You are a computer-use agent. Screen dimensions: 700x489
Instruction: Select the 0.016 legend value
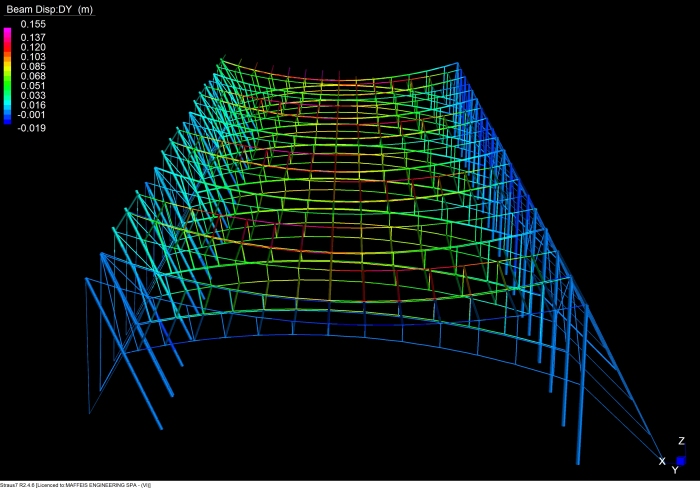tap(32, 105)
